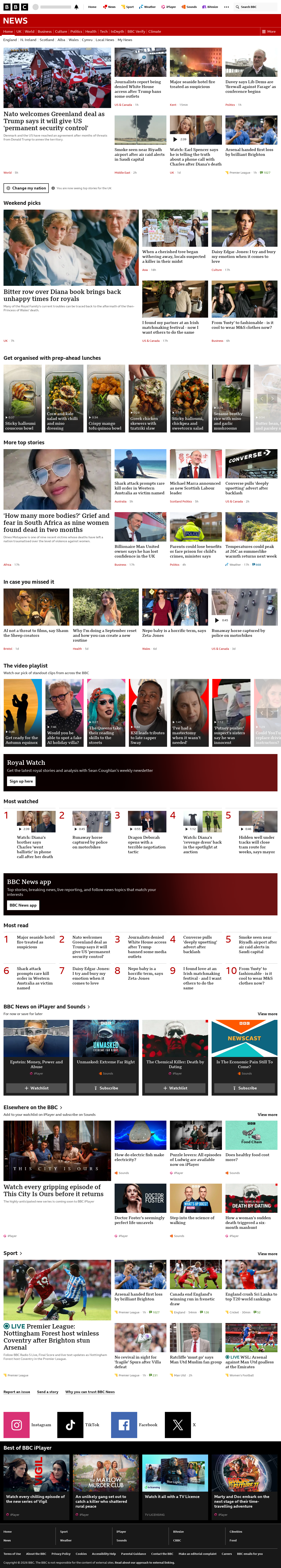Go to the InDepth tab

[x=117, y=32]
